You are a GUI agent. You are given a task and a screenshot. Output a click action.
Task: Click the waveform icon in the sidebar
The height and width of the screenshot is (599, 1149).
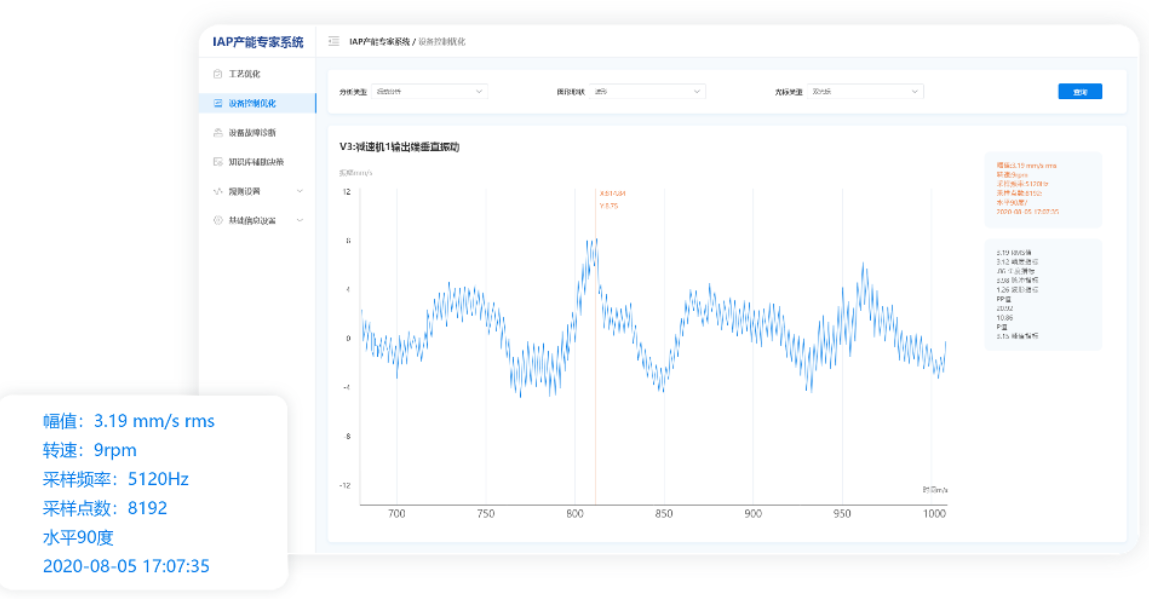218,191
